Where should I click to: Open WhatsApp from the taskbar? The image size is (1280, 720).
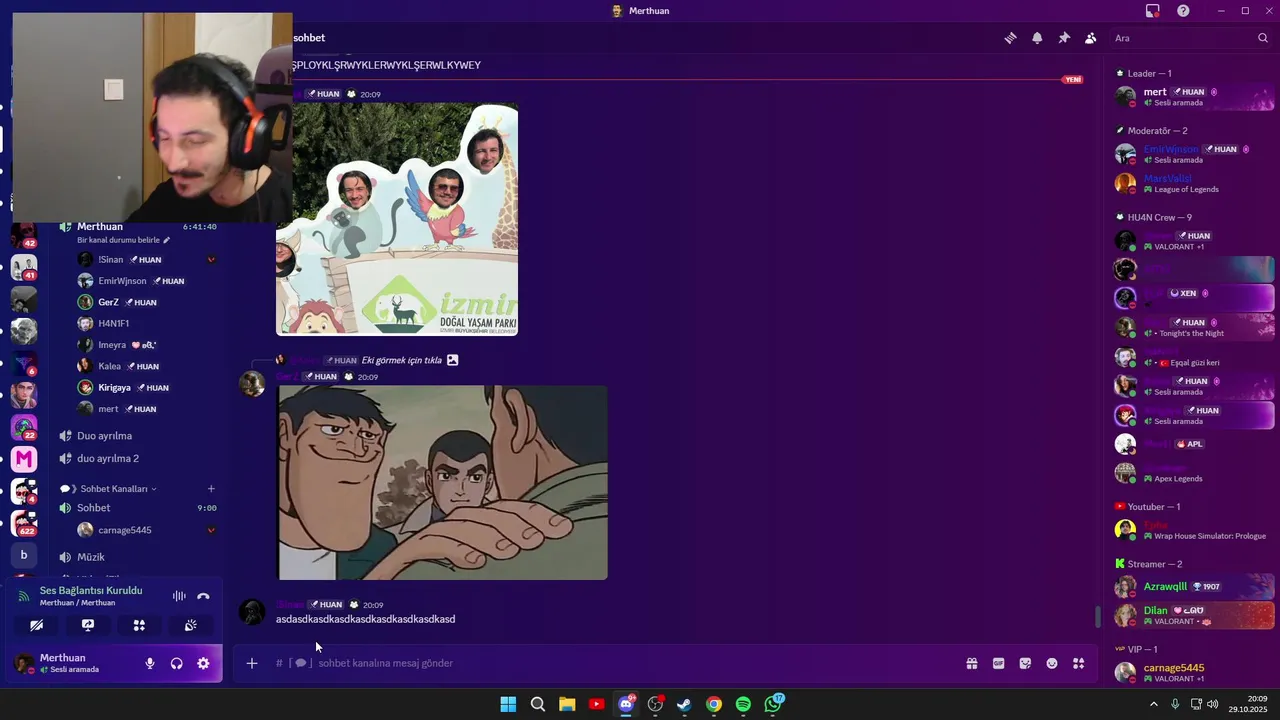tap(773, 704)
